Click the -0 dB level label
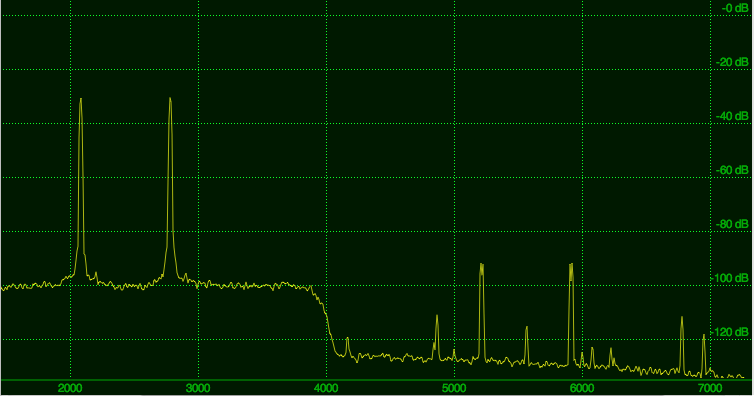The image size is (754, 396). [735, 8]
